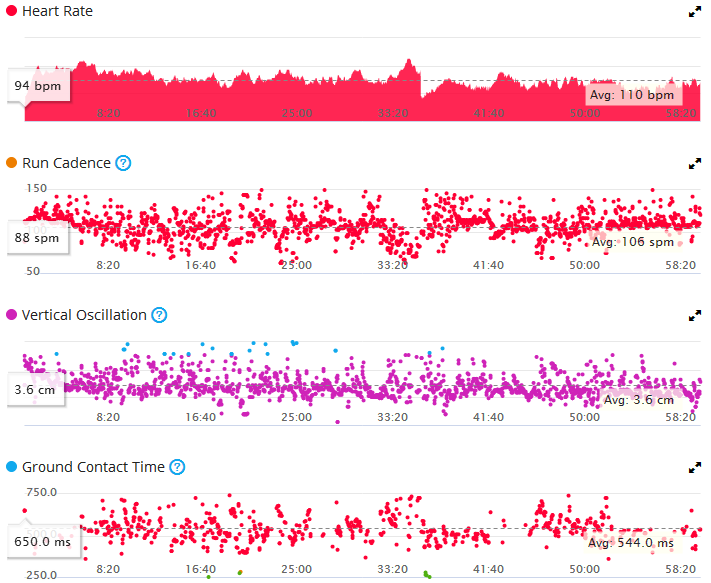Click the 94 bpm tooltip on heart rate chart

(39, 86)
